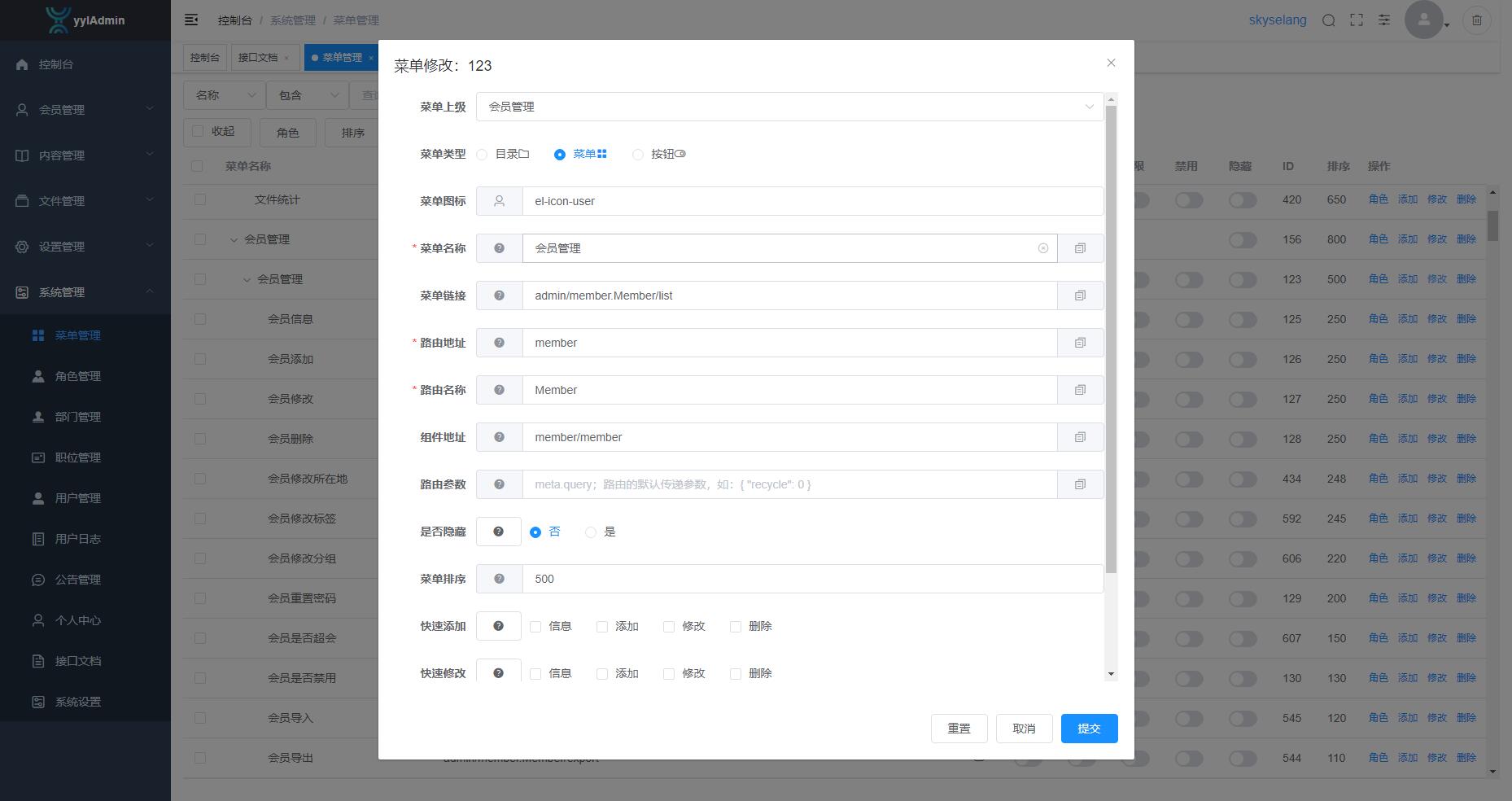Open the 菜单上级 dropdown
Viewport: 1512px width, 801px height.
click(789, 107)
